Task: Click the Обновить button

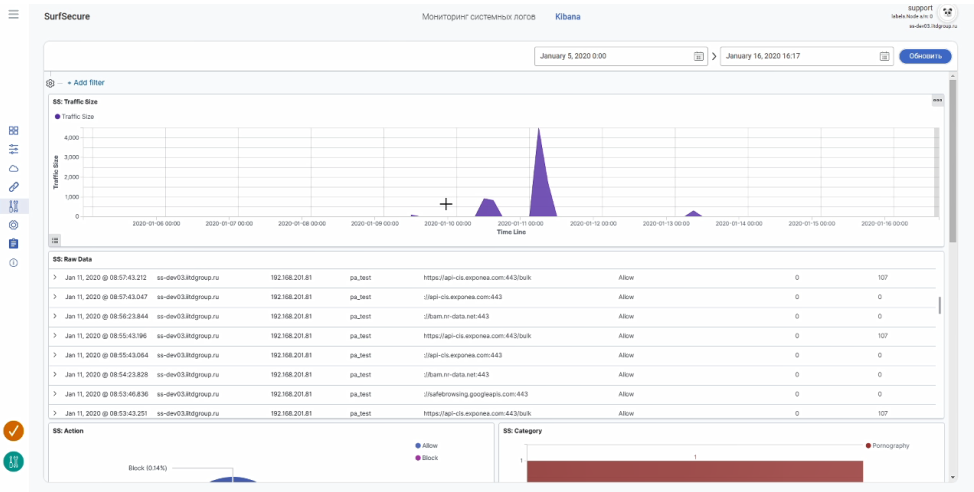Action: pyautogui.click(x=925, y=56)
